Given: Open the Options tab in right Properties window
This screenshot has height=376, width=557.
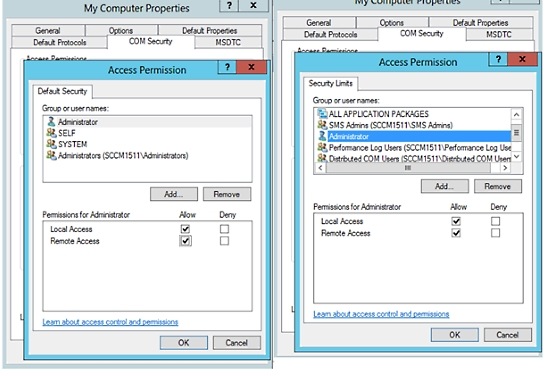Looking at the screenshot, I should click(392, 23).
